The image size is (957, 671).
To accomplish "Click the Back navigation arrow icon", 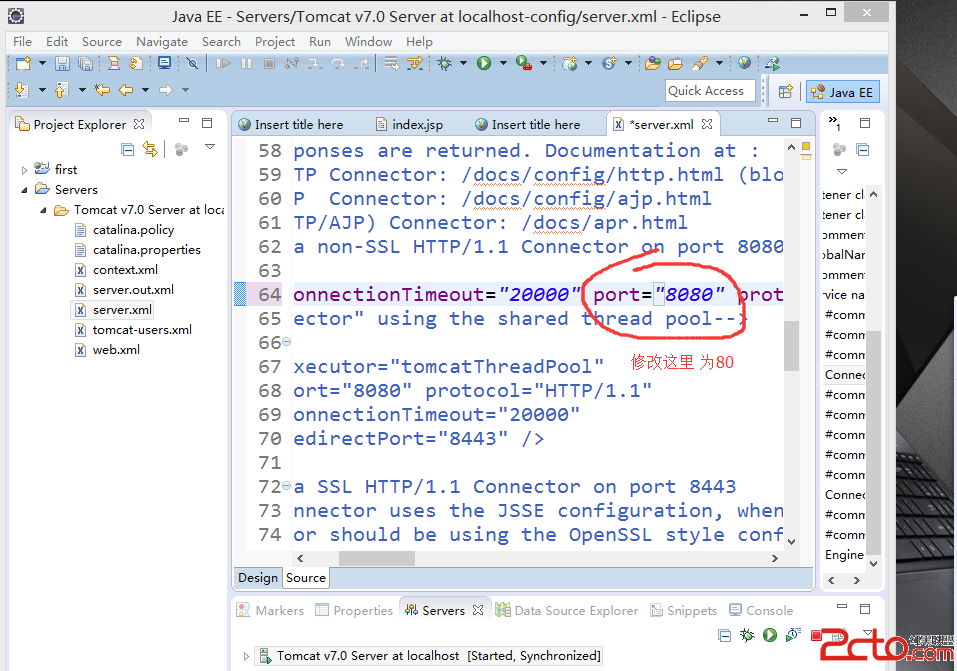I will point(126,90).
